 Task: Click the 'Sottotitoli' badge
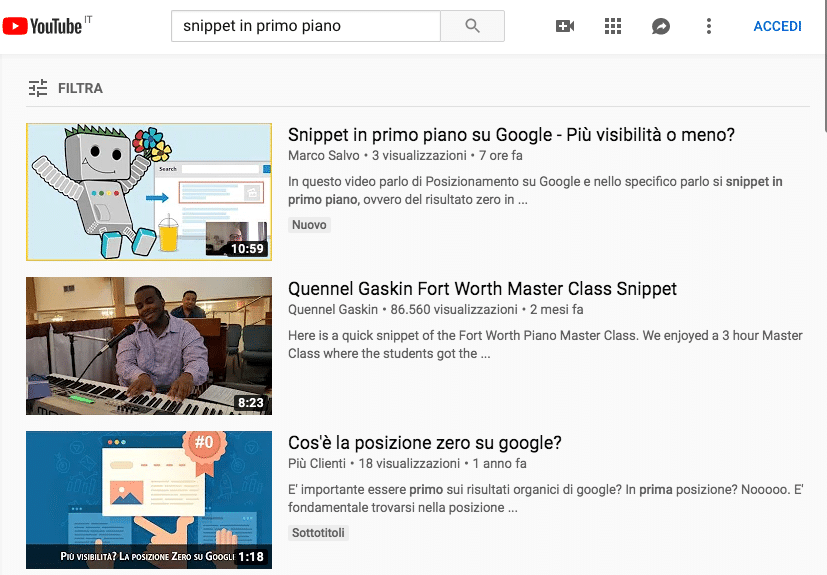click(318, 533)
